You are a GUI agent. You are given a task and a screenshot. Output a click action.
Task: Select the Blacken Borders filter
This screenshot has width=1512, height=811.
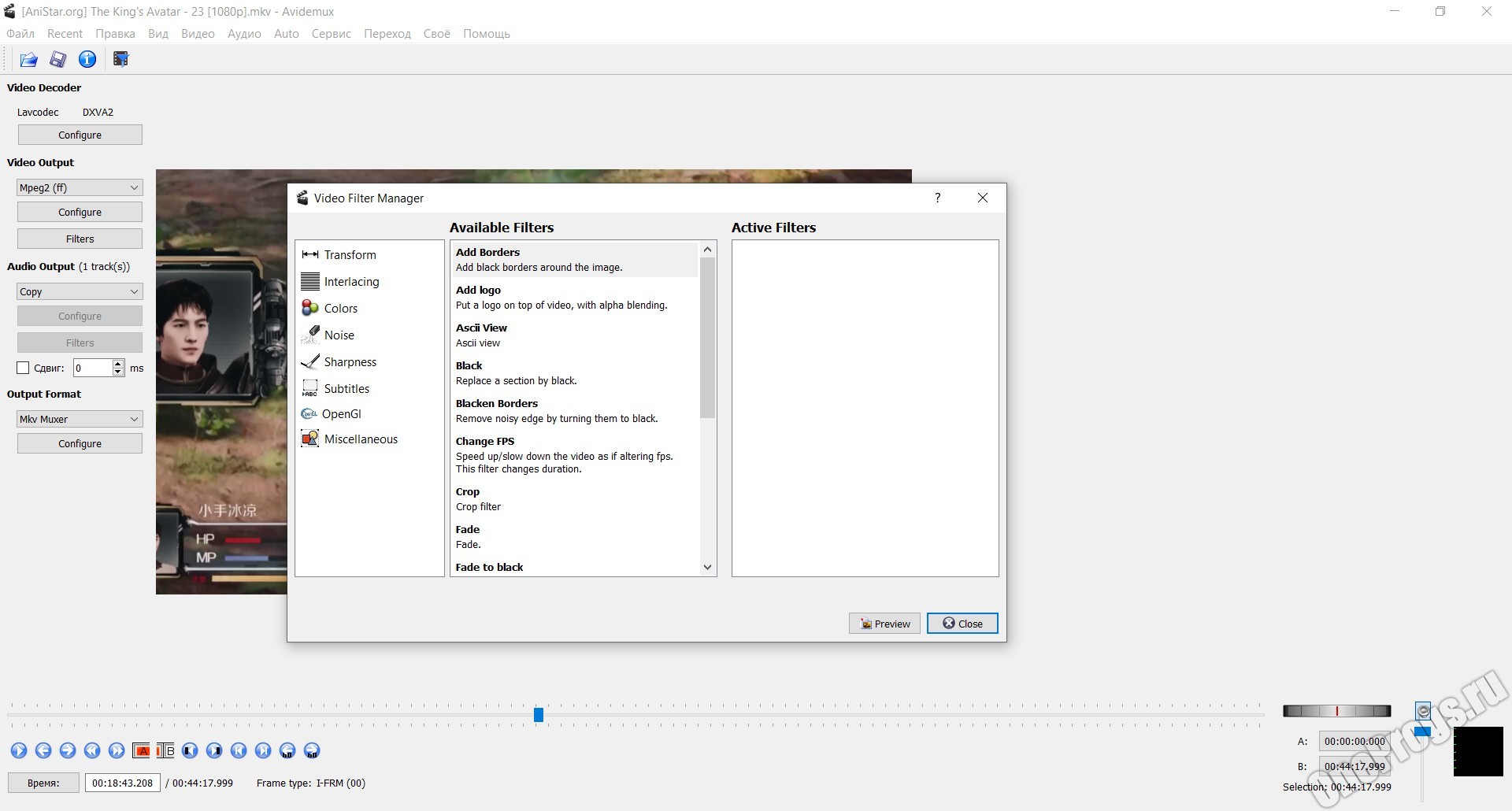(x=575, y=410)
